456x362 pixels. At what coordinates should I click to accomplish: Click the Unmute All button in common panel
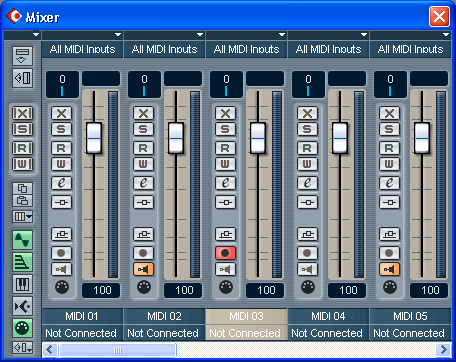click(x=22, y=113)
